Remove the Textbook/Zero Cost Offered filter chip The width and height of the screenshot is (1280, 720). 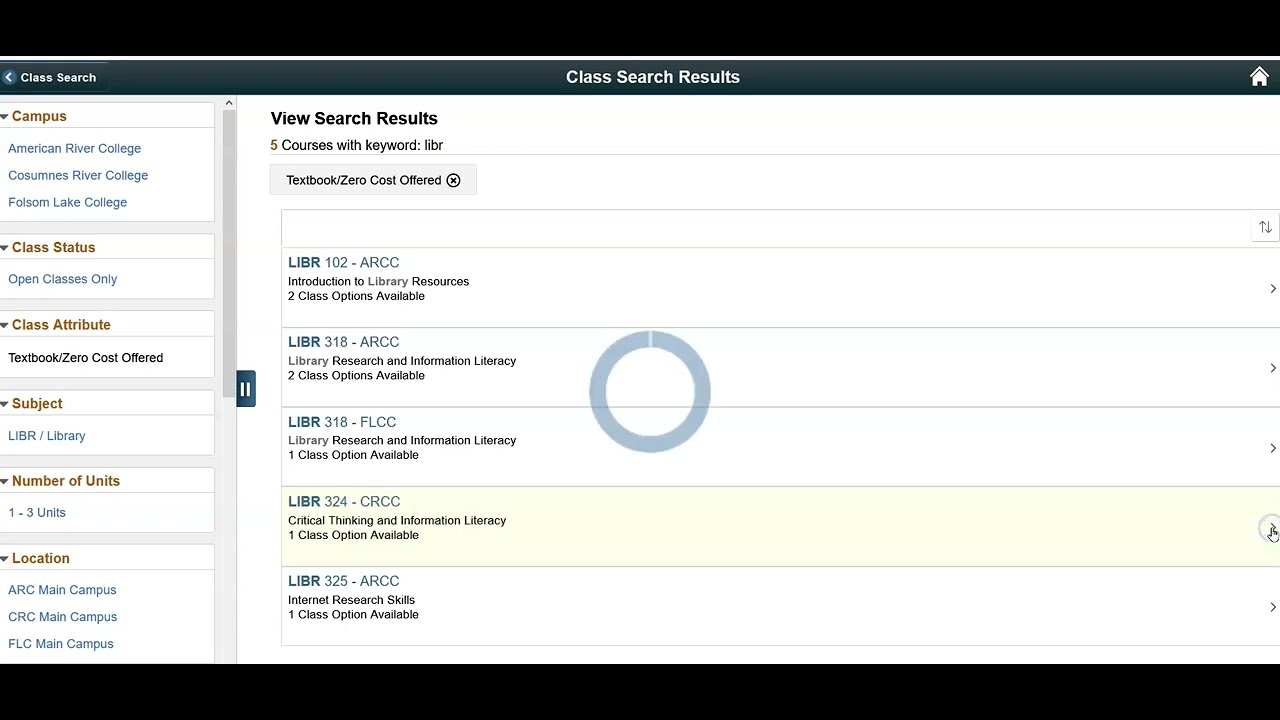click(x=453, y=180)
